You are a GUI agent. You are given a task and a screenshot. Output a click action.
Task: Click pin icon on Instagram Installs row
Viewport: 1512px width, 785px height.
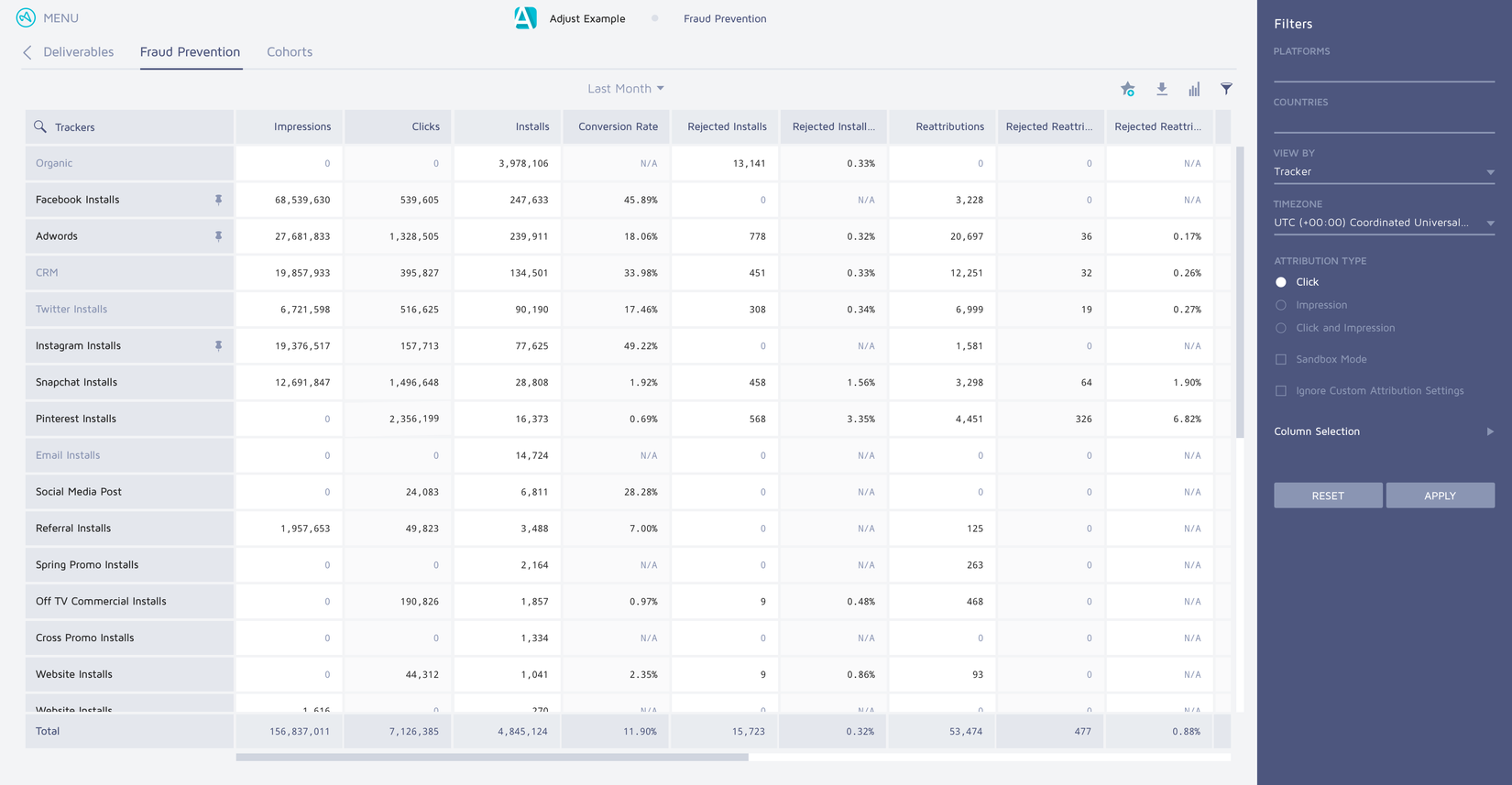pos(218,346)
